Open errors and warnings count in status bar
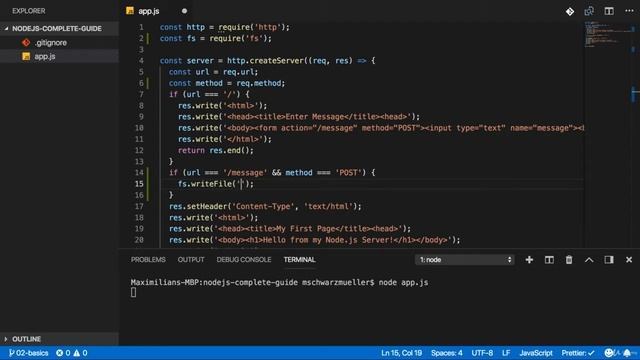The image size is (640, 360). click(x=72, y=353)
